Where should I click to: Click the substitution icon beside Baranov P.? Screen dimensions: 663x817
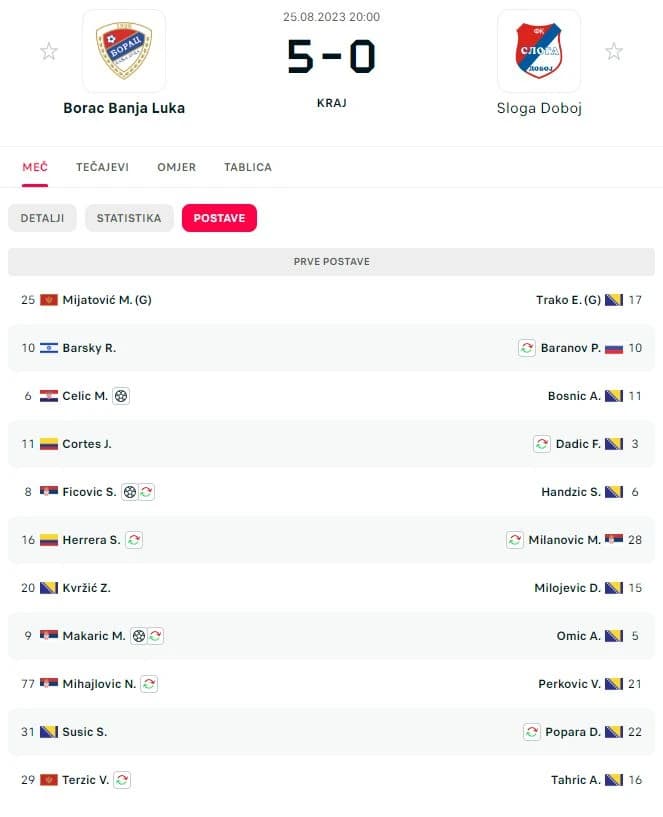pos(527,348)
